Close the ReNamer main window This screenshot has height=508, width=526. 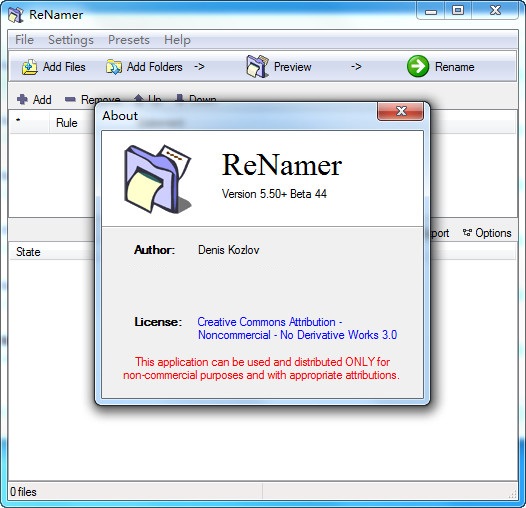pos(495,11)
